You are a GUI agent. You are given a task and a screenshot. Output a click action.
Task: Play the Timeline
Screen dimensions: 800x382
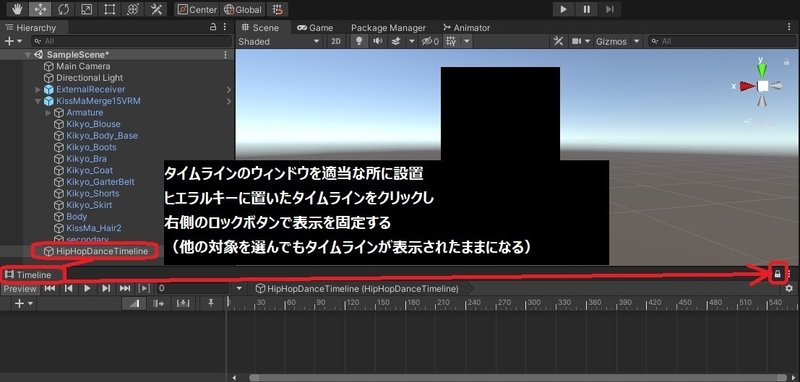[87, 289]
